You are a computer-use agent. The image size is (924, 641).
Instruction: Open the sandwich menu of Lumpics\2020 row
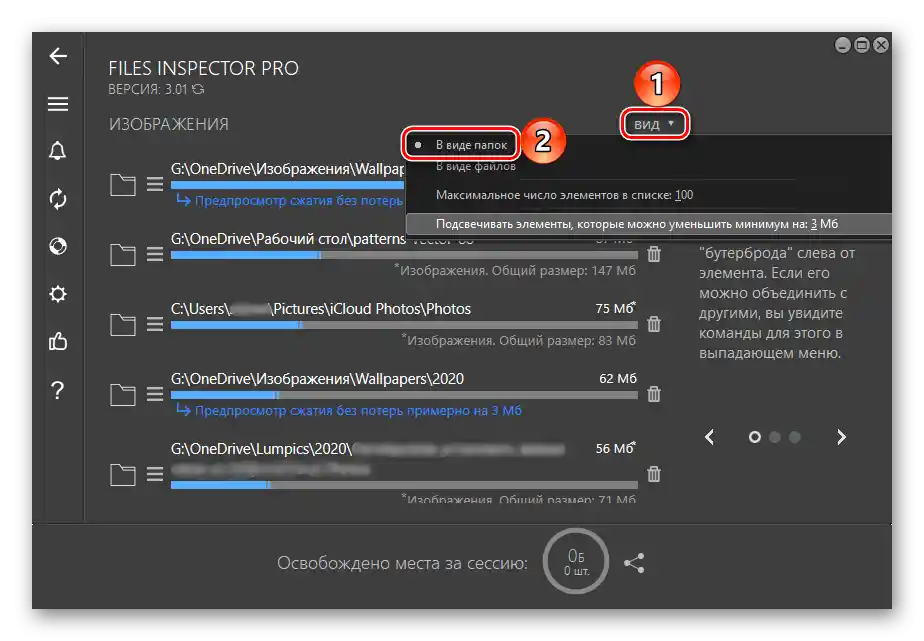[x=155, y=474]
